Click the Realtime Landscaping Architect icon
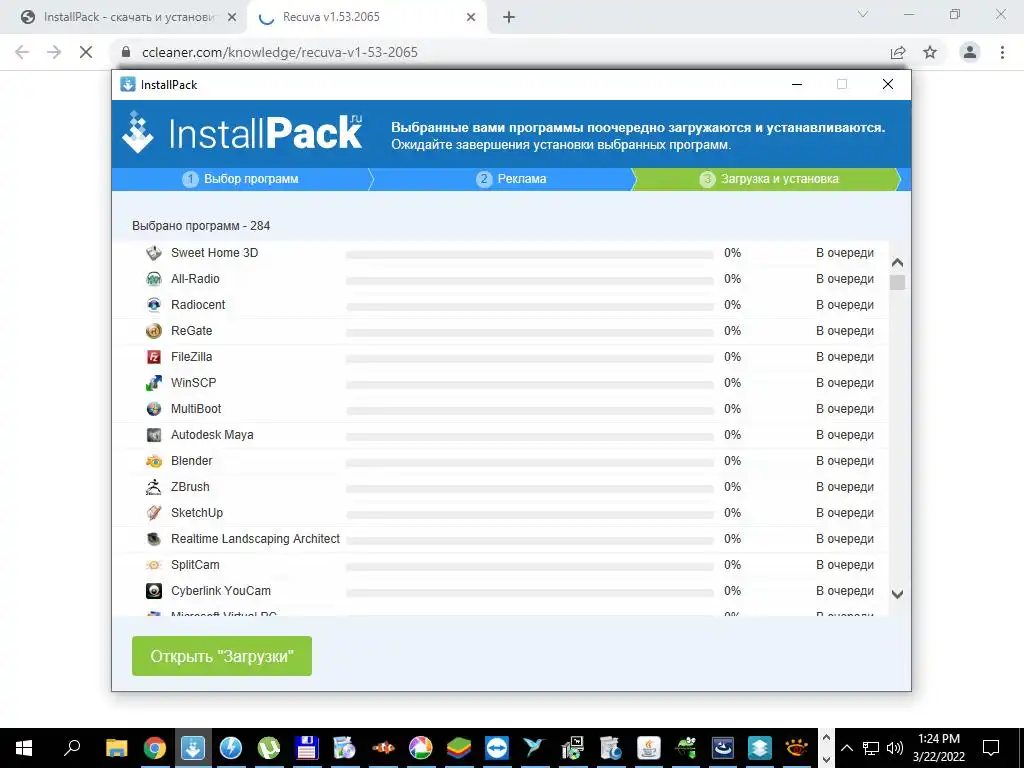1024x768 pixels. pyautogui.click(x=153, y=539)
